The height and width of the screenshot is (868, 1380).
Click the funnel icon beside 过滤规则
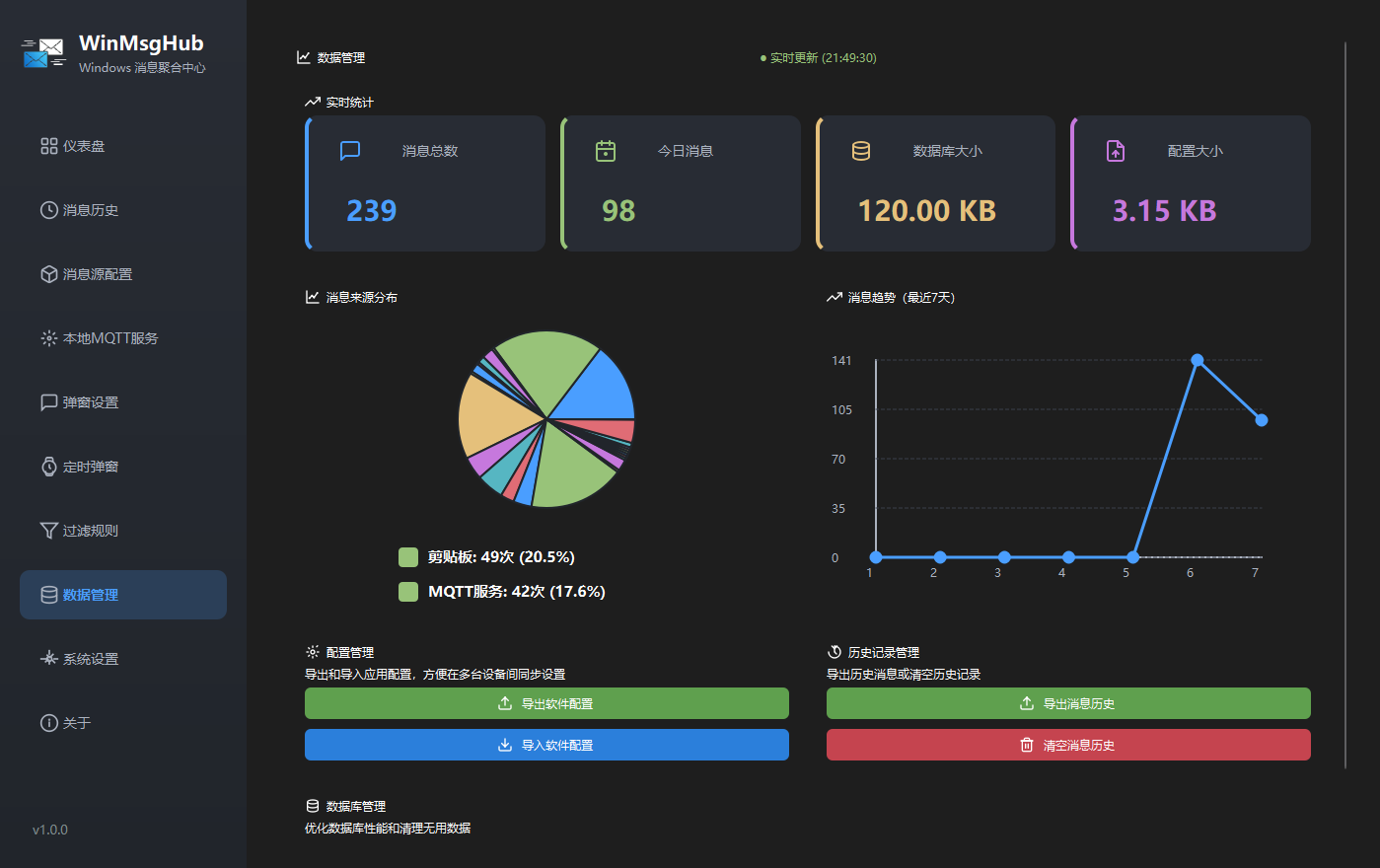coord(48,531)
